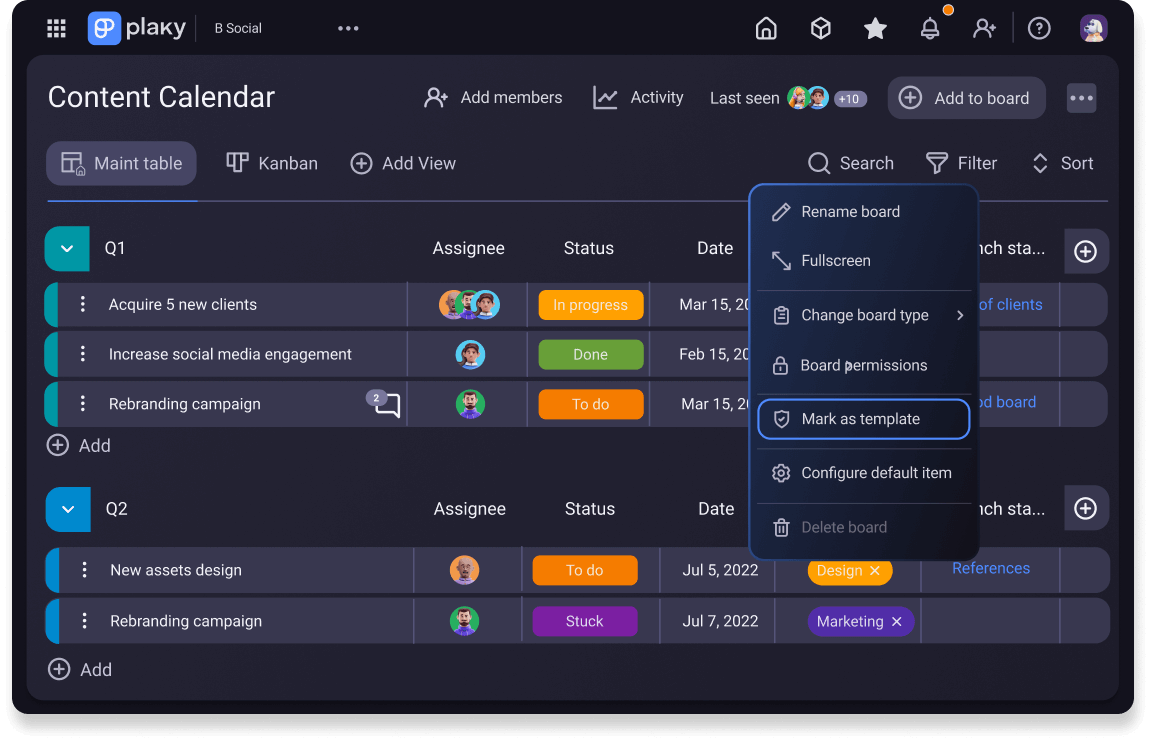This screenshot has height=741, width=1150.
Task: Open the notifications bell
Action: tap(930, 29)
